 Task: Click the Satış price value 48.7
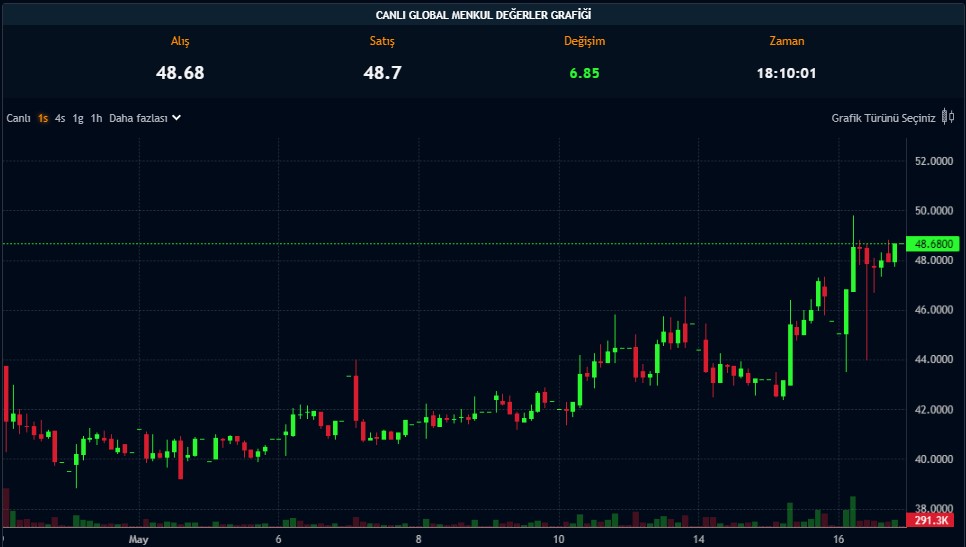(383, 73)
